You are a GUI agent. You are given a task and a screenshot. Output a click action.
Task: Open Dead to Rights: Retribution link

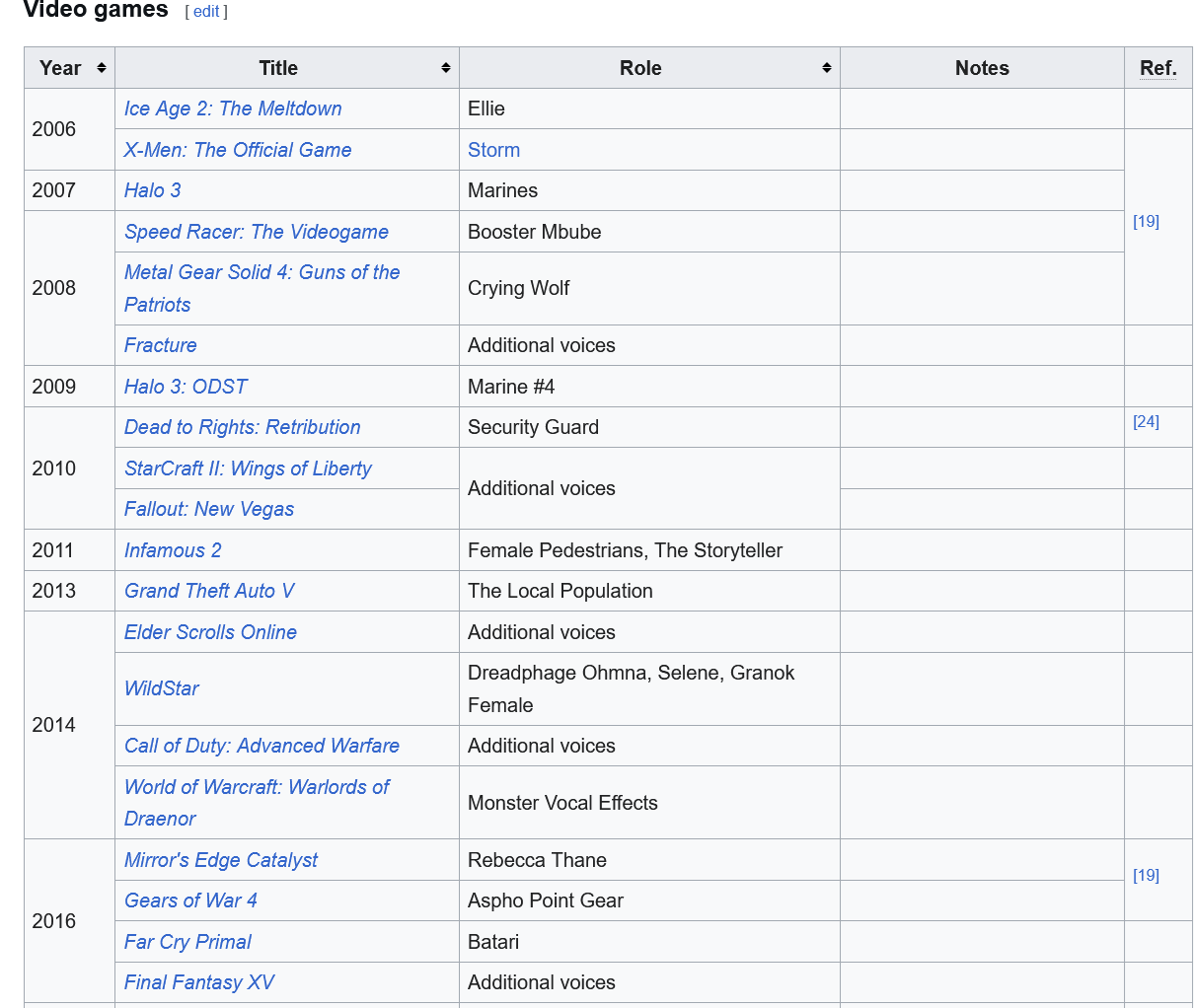(243, 427)
